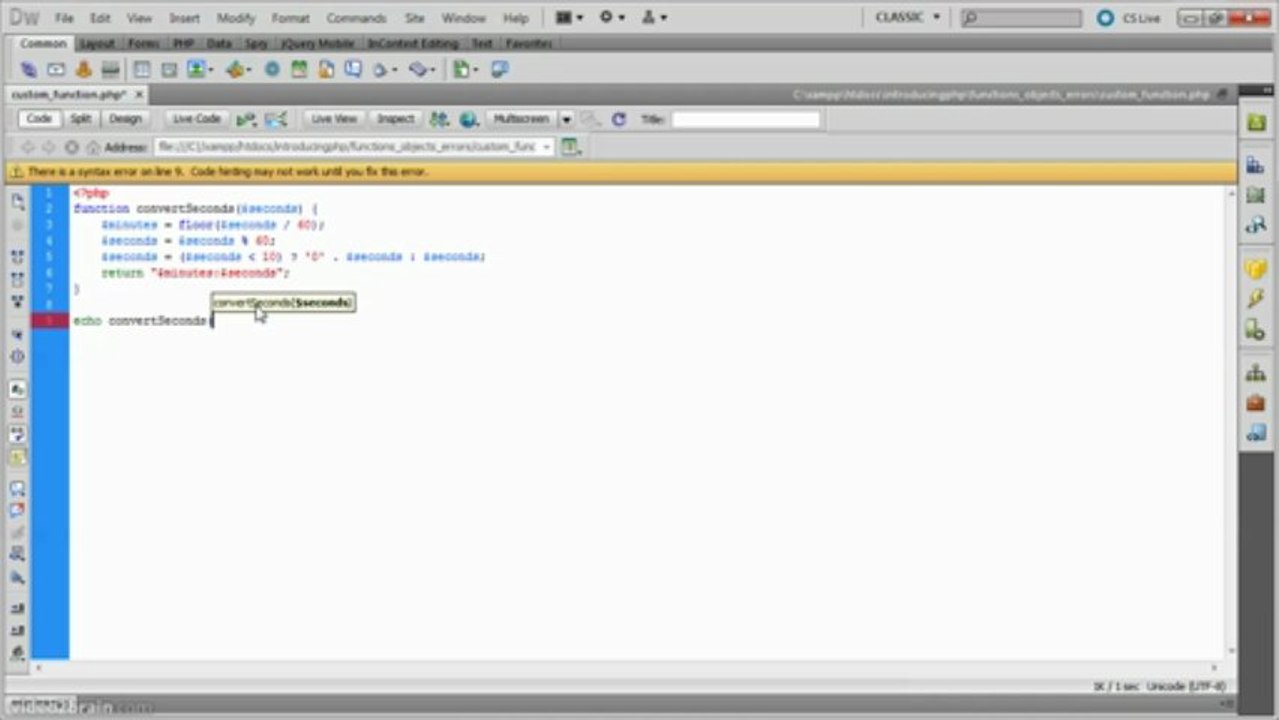Toggle Live Code
1279x720 pixels.
pyautogui.click(x=196, y=119)
